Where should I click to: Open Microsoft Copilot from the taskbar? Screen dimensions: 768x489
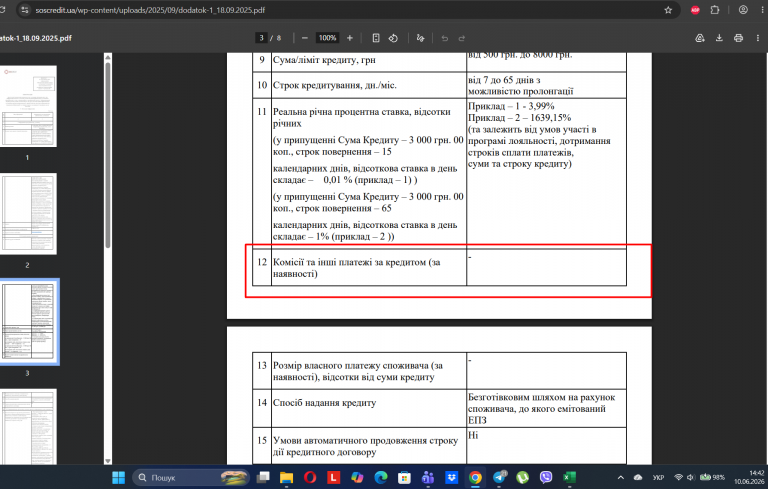pyautogui.click(x=357, y=477)
